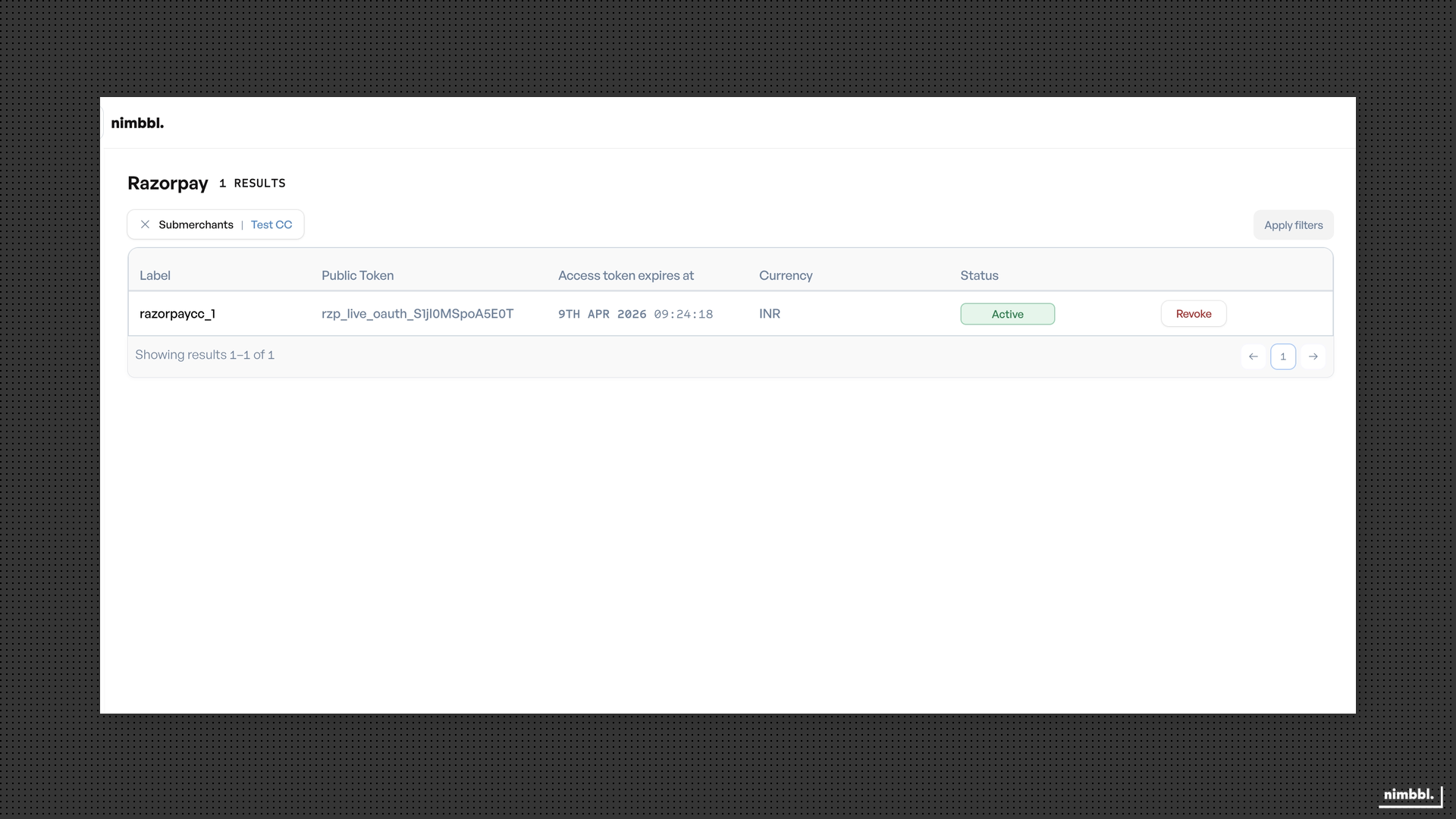Click the 9TH APR 2026 expiry timestamp
1456x819 pixels.
(635, 314)
